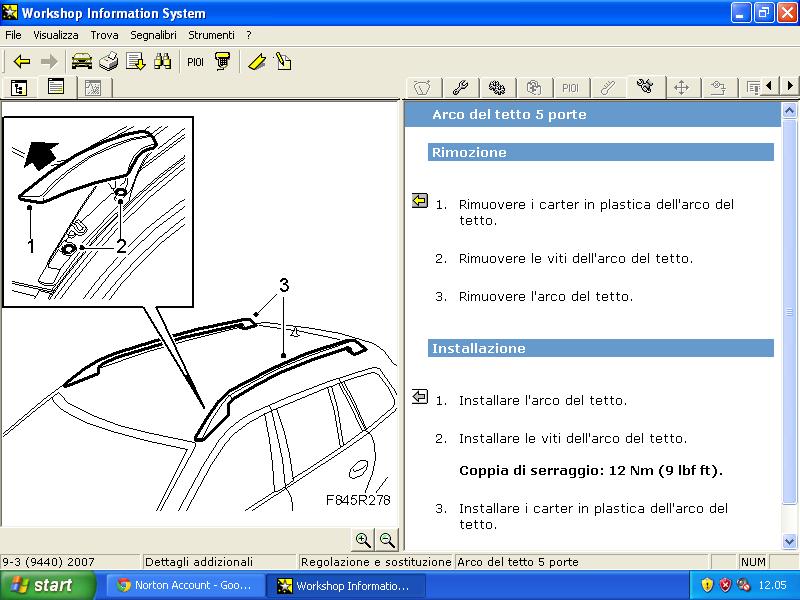Image resolution: width=800 pixels, height=600 pixels.
Task: Click text 'Rimuovere le viti dell'arco del tetto.'
Action: [576, 259]
